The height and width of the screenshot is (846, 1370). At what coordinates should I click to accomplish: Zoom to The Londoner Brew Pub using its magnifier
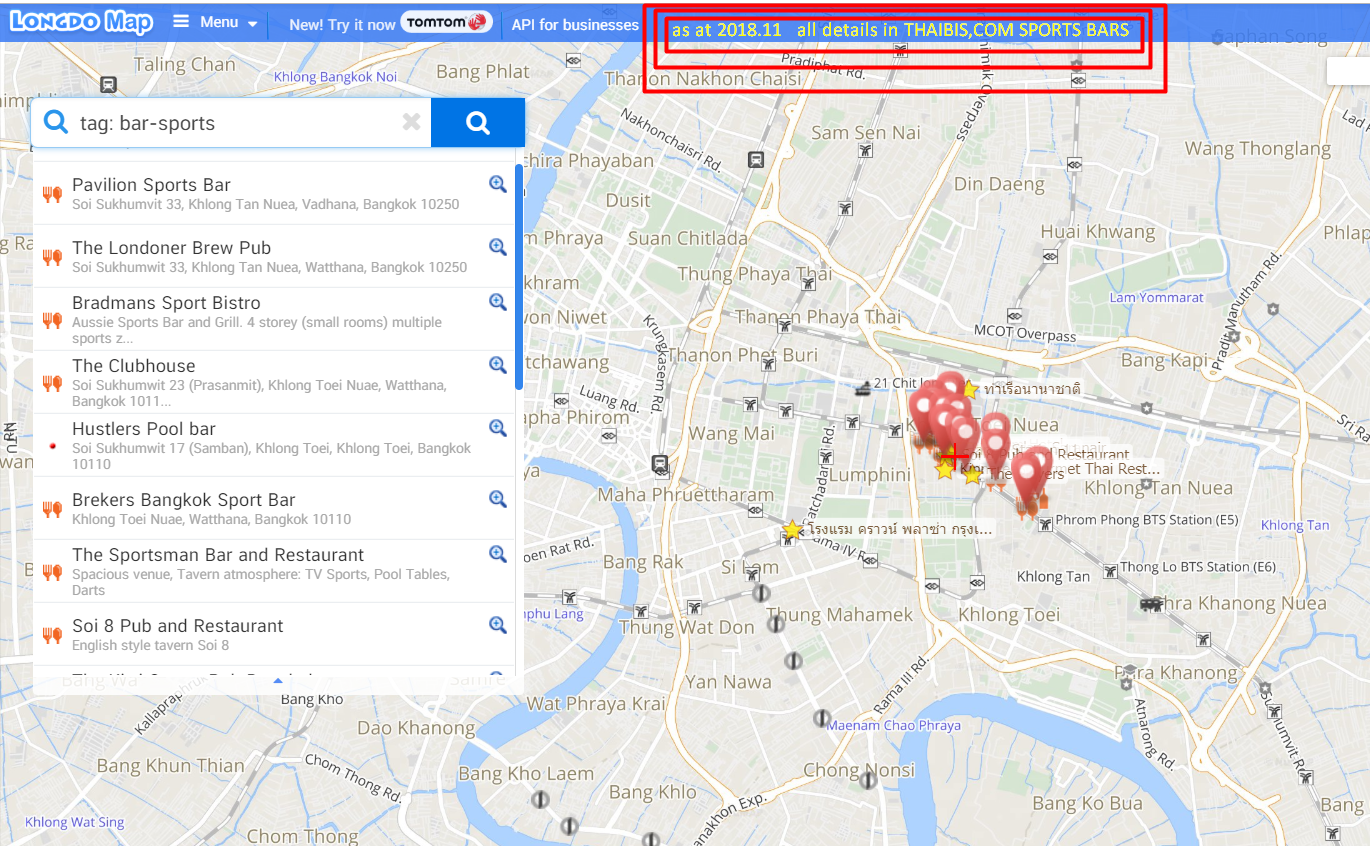click(498, 247)
